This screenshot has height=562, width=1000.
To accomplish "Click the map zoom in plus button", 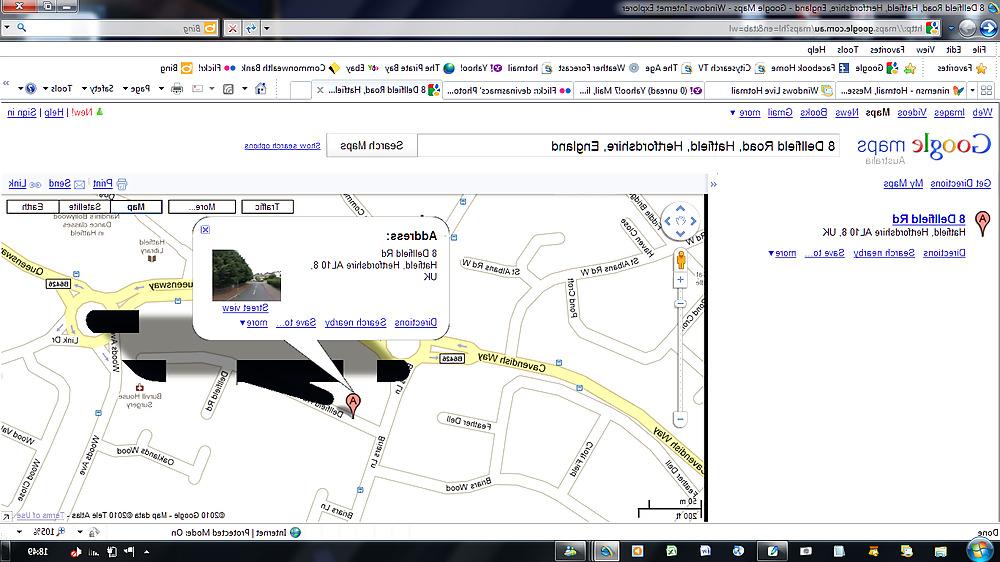I will point(680,279).
